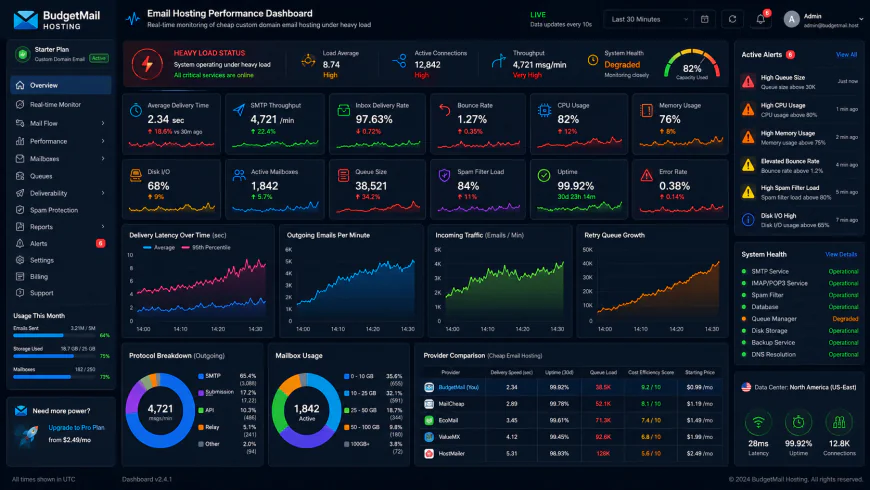This screenshot has width=870, height=490.
Task: Click the Spam Filter Load shield icon
Action: (444, 176)
